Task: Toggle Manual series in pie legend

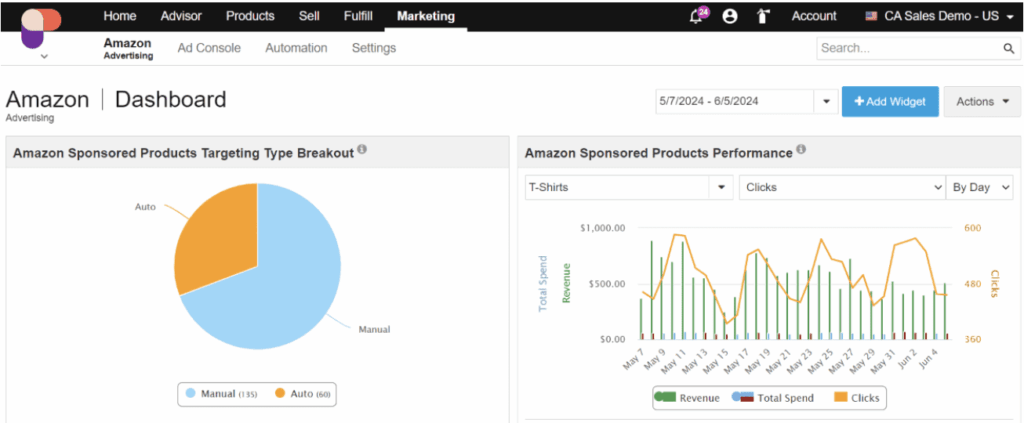Action: [219, 394]
